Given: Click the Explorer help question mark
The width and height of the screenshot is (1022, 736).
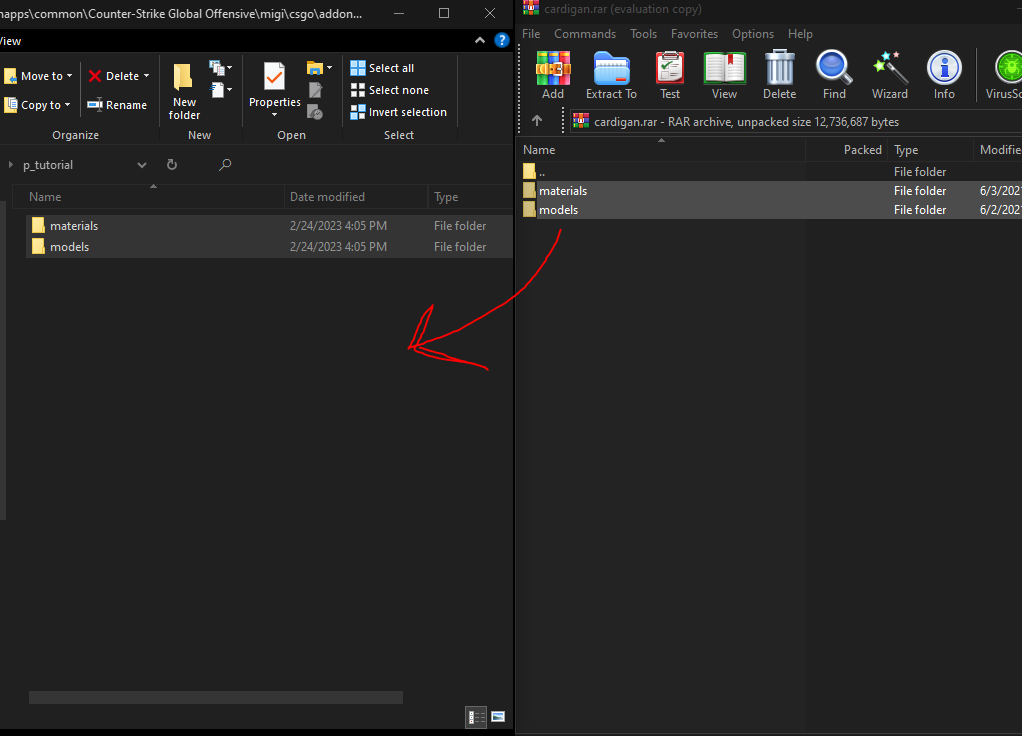Looking at the screenshot, I should [x=501, y=40].
